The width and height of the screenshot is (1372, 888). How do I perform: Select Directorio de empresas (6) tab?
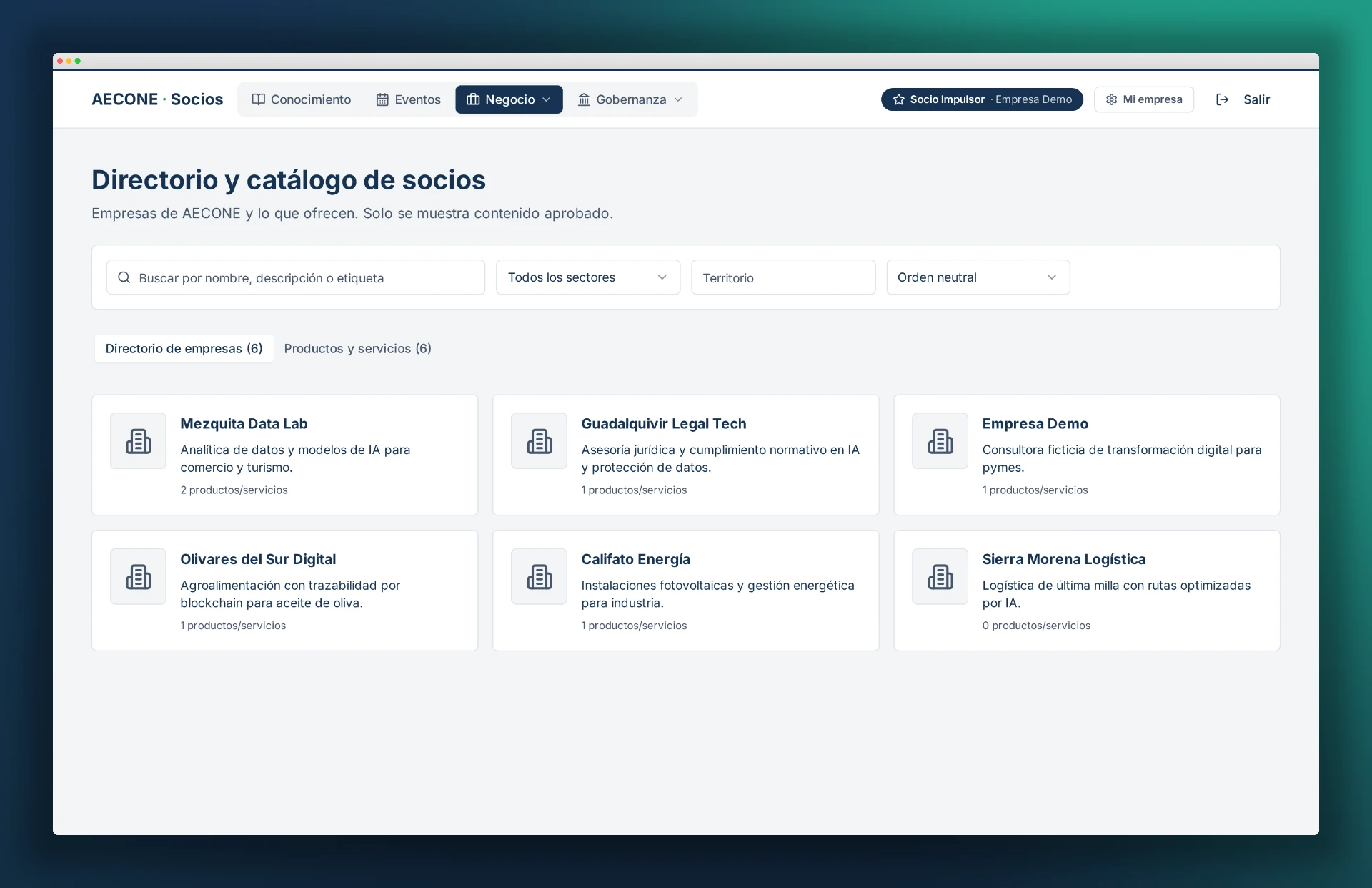(x=184, y=348)
